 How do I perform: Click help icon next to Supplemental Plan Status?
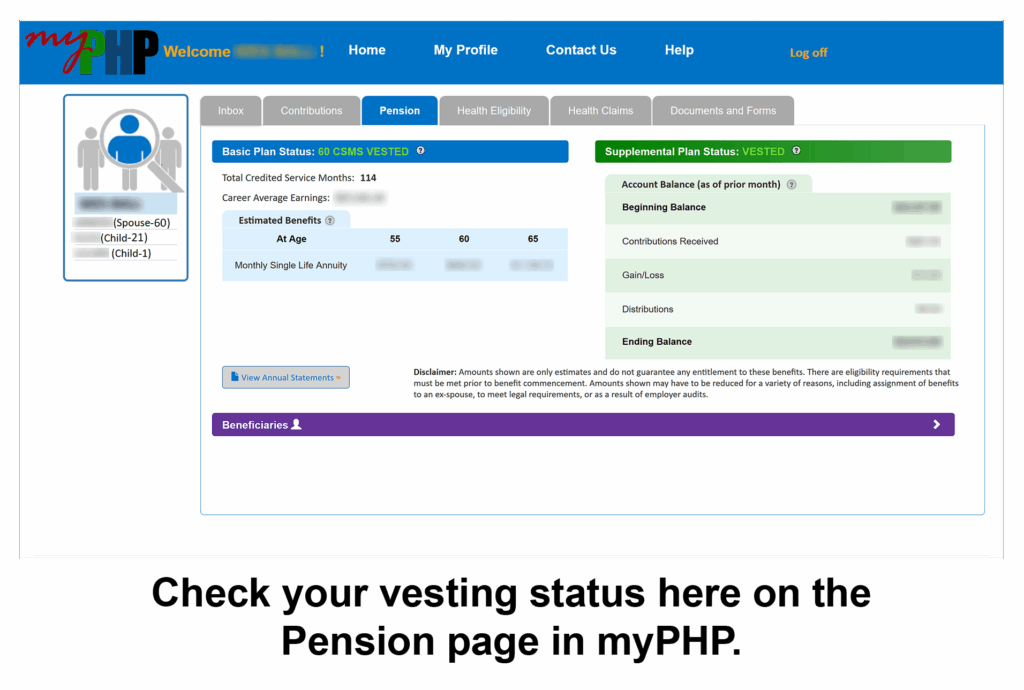(796, 151)
